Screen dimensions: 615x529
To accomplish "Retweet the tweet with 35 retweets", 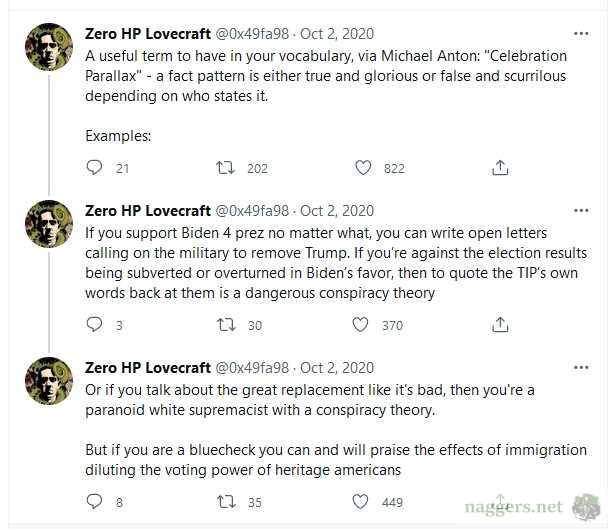I will (x=227, y=501).
